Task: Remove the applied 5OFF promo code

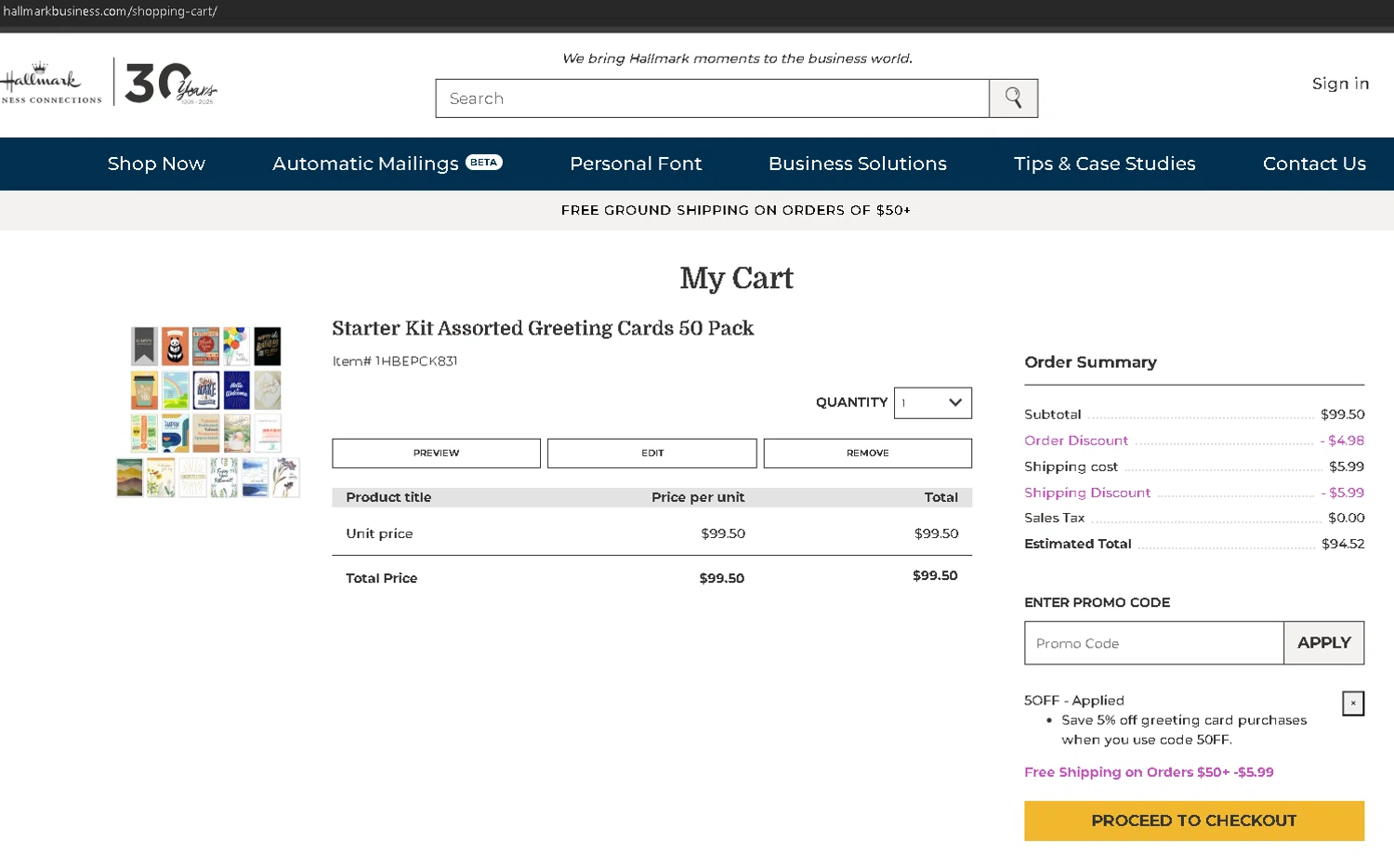Action: (x=1353, y=704)
